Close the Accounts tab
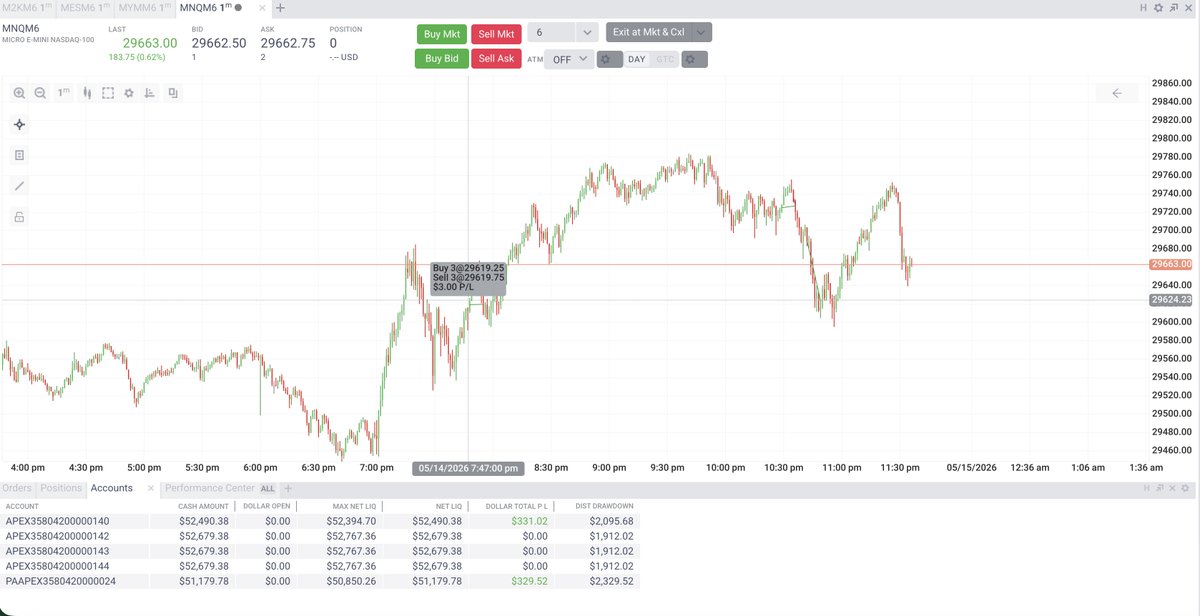The width and height of the screenshot is (1200, 616). (x=150, y=488)
